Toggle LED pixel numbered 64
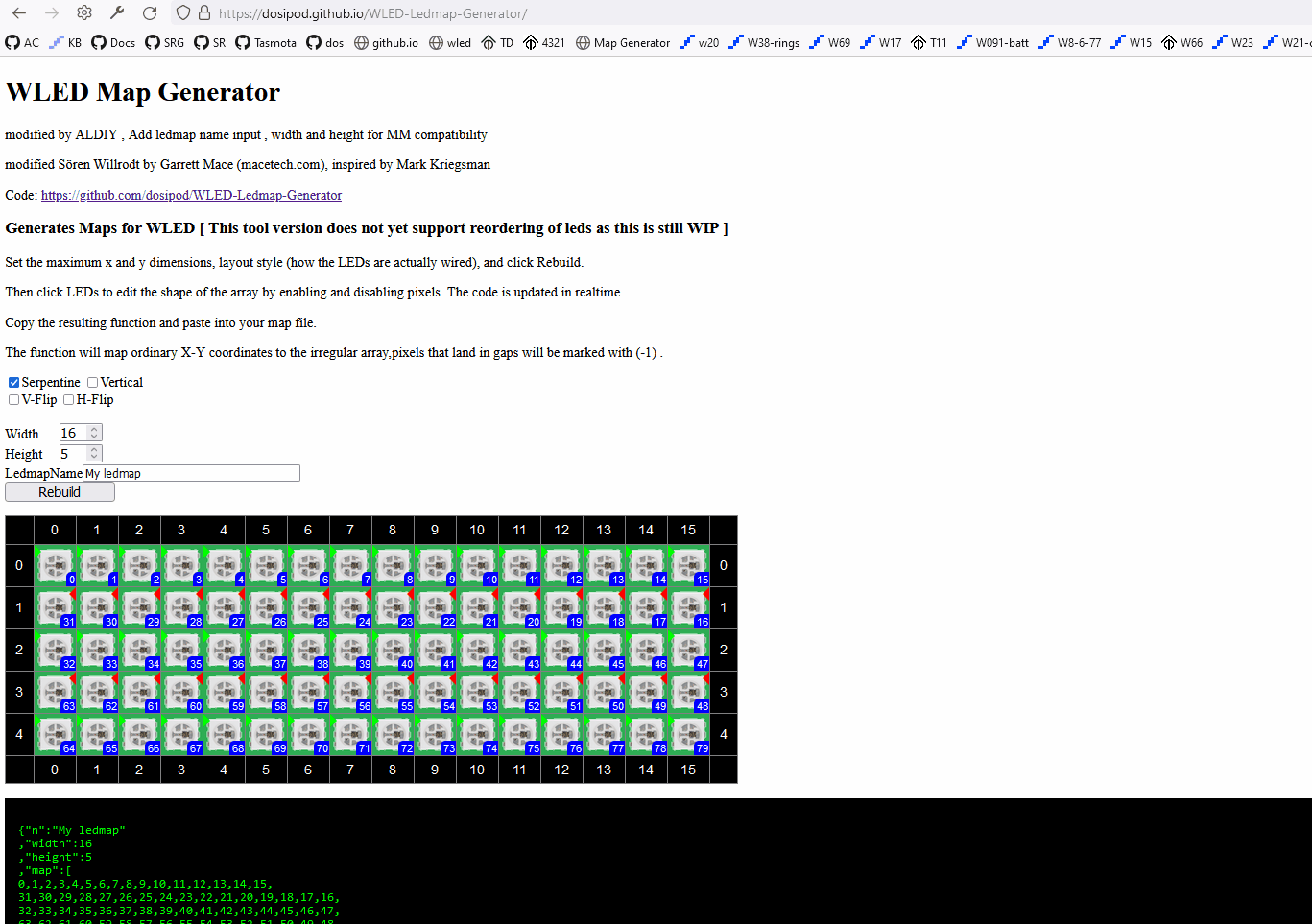 tap(56, 734)
